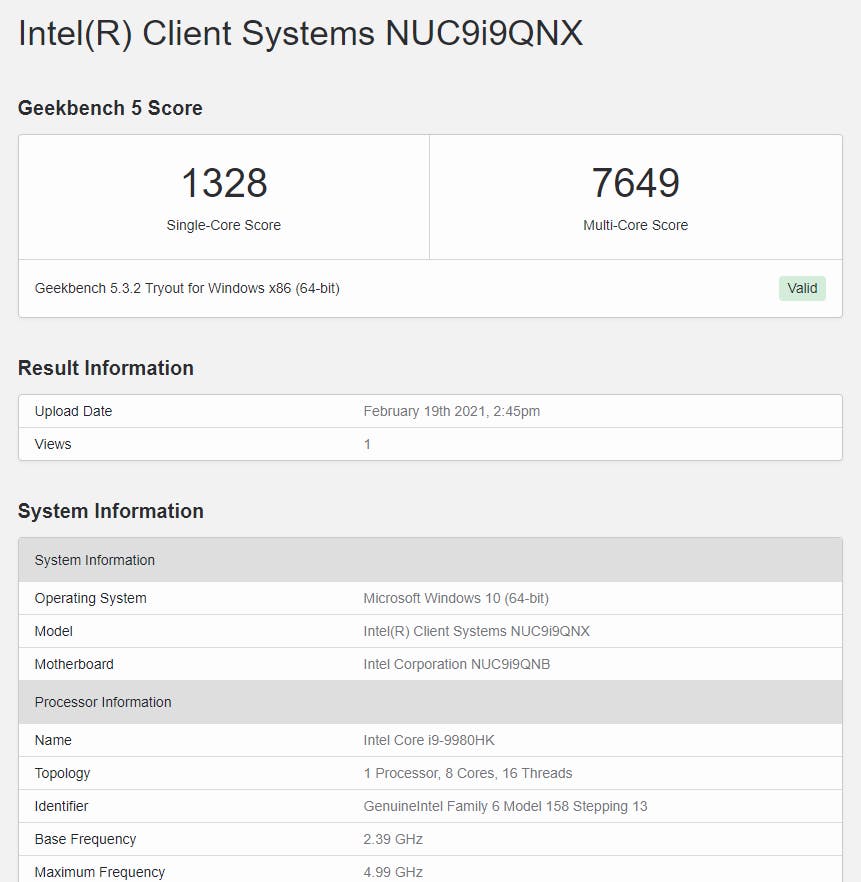
Task: Select the single-core score 1328
Action: point(224,183)
